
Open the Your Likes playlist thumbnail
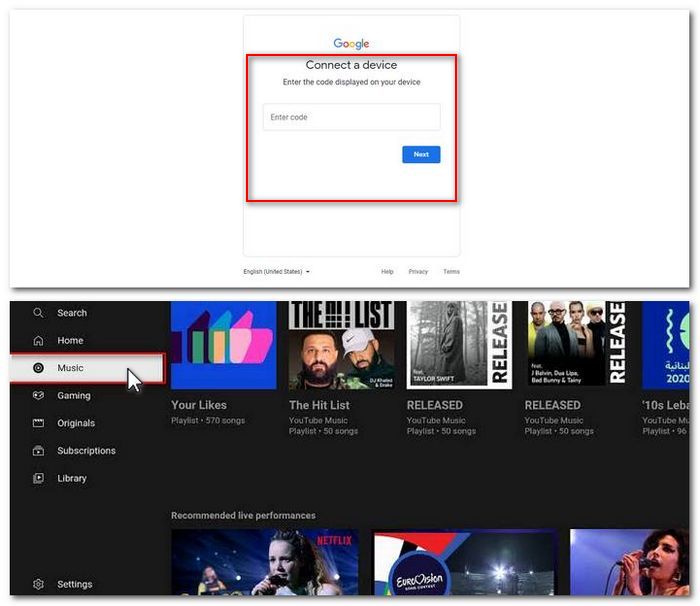coord(223,345)
